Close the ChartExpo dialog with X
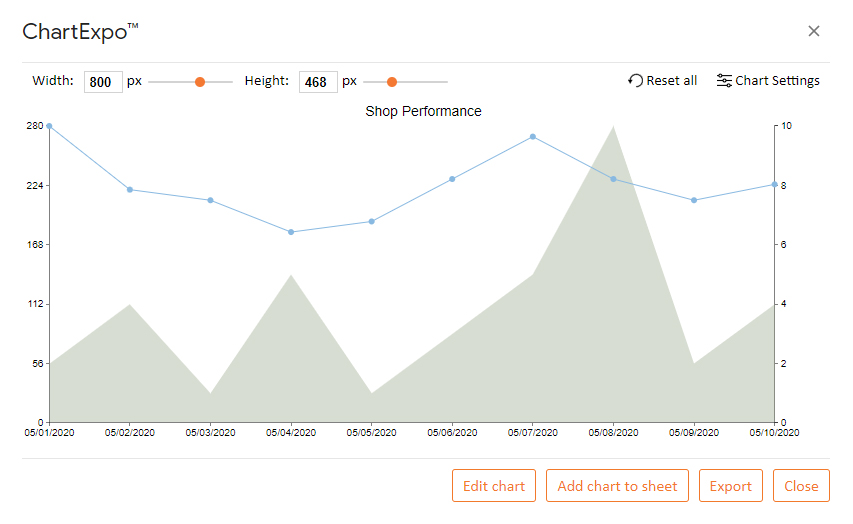 pos(814,31)
